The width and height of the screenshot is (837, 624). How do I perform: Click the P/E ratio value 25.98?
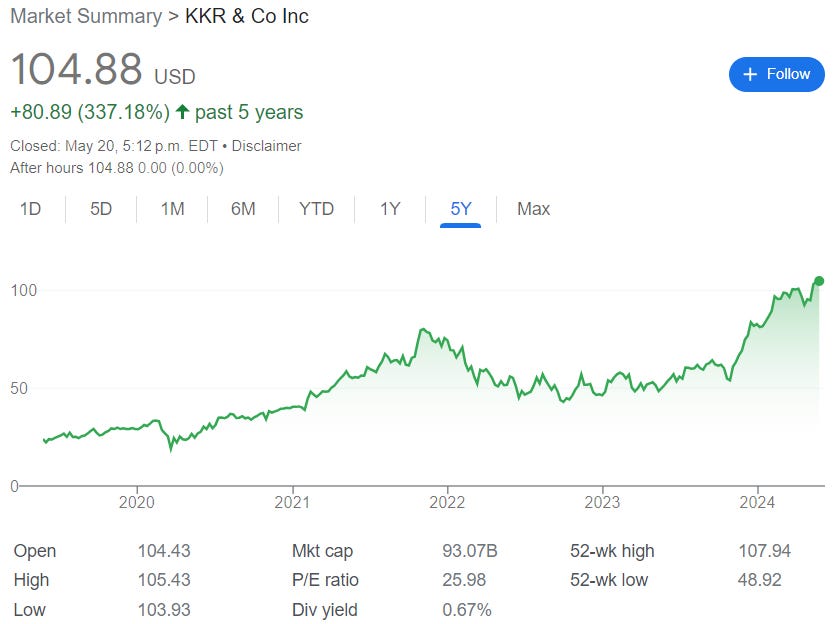click(x=464, y=580)
